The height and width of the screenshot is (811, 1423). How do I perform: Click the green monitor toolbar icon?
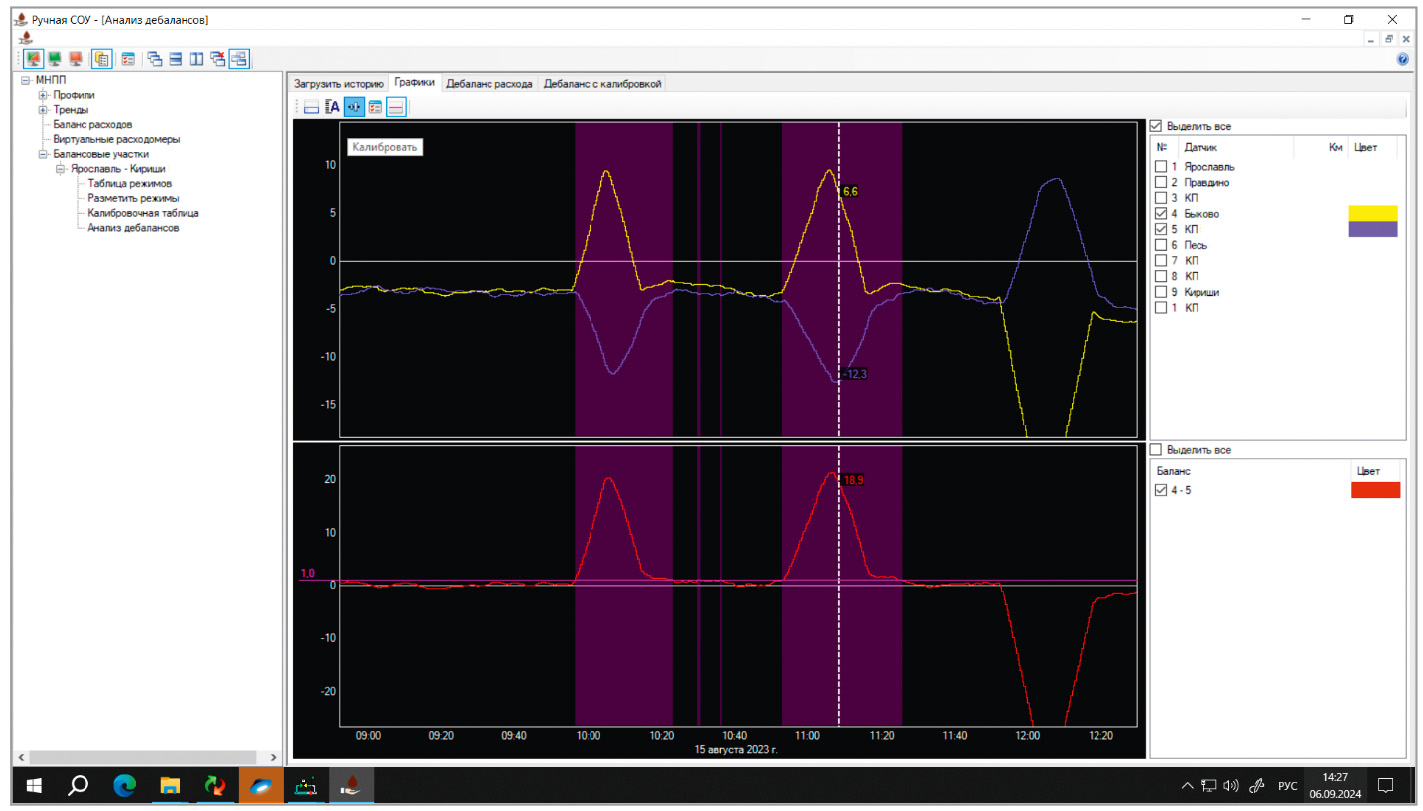[54, 59]
